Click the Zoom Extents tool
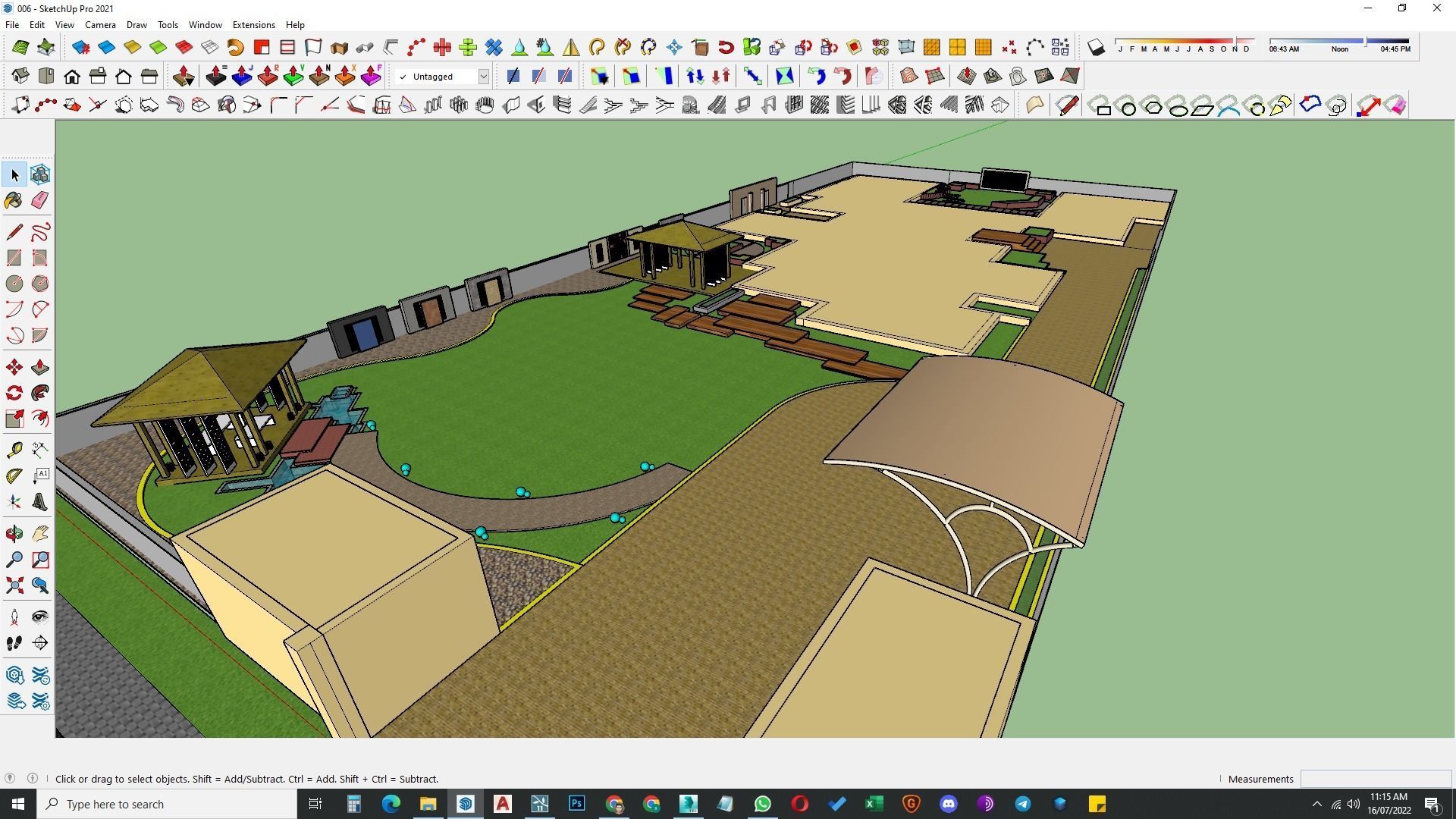The image size is (1456, 819). pos(14,585)
